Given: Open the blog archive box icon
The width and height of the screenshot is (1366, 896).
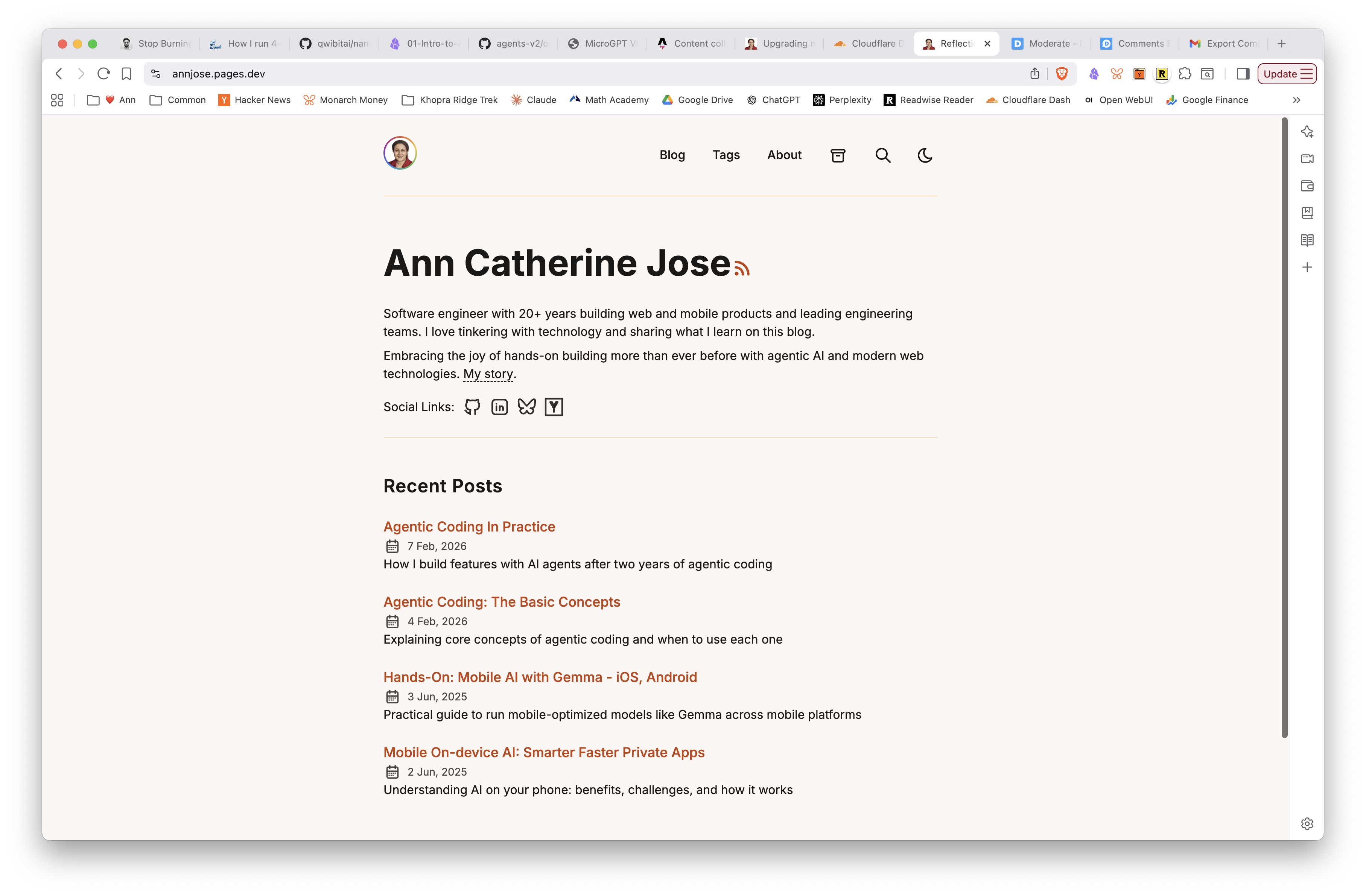Looking at the screenshot, I should coord(837,155).
